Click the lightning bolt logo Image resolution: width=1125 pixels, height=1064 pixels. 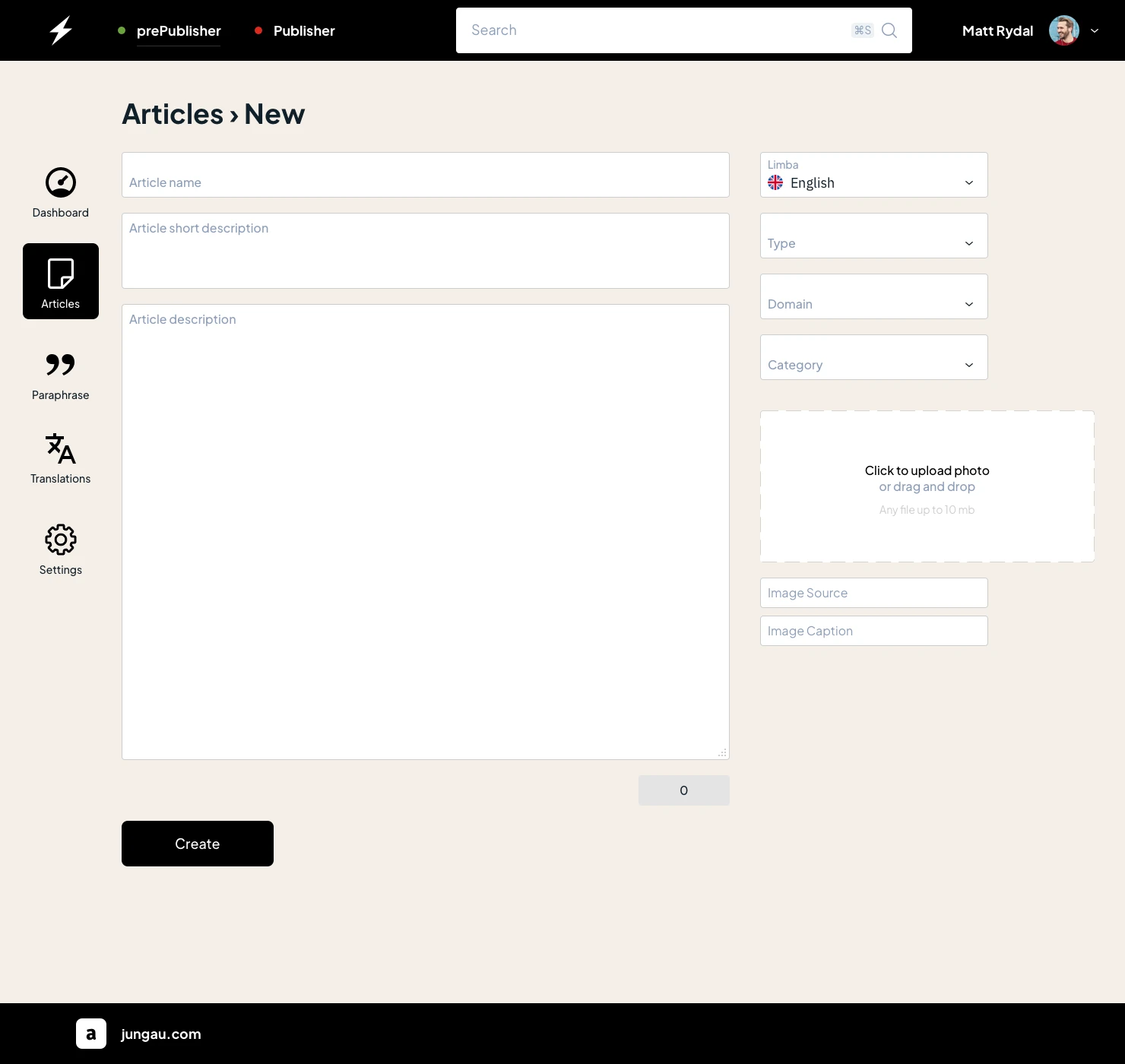coord(61,30)
